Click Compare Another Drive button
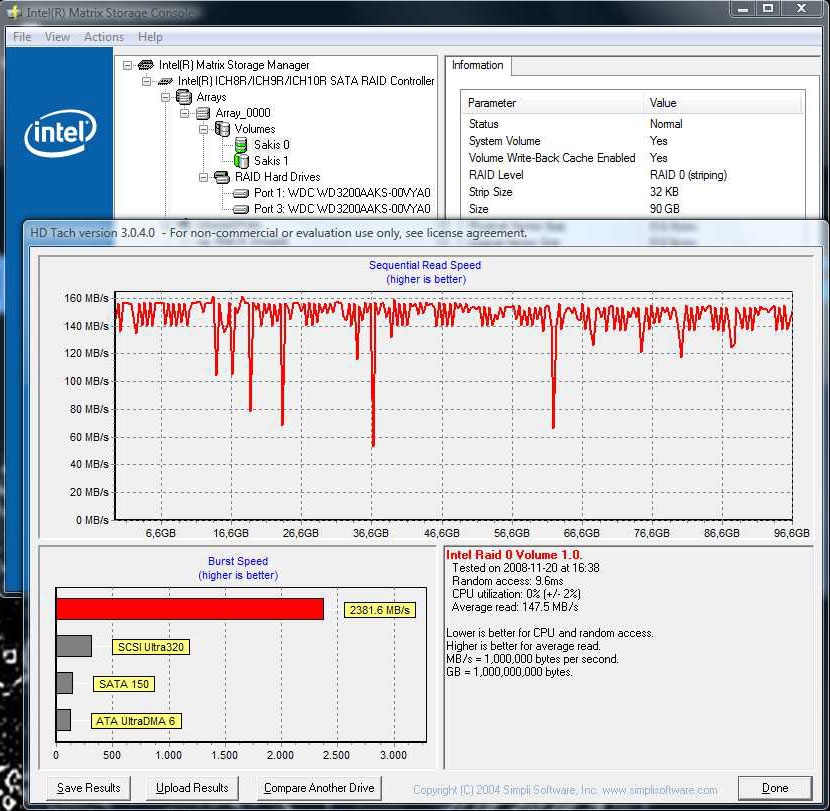 click(x=319, y=788)
